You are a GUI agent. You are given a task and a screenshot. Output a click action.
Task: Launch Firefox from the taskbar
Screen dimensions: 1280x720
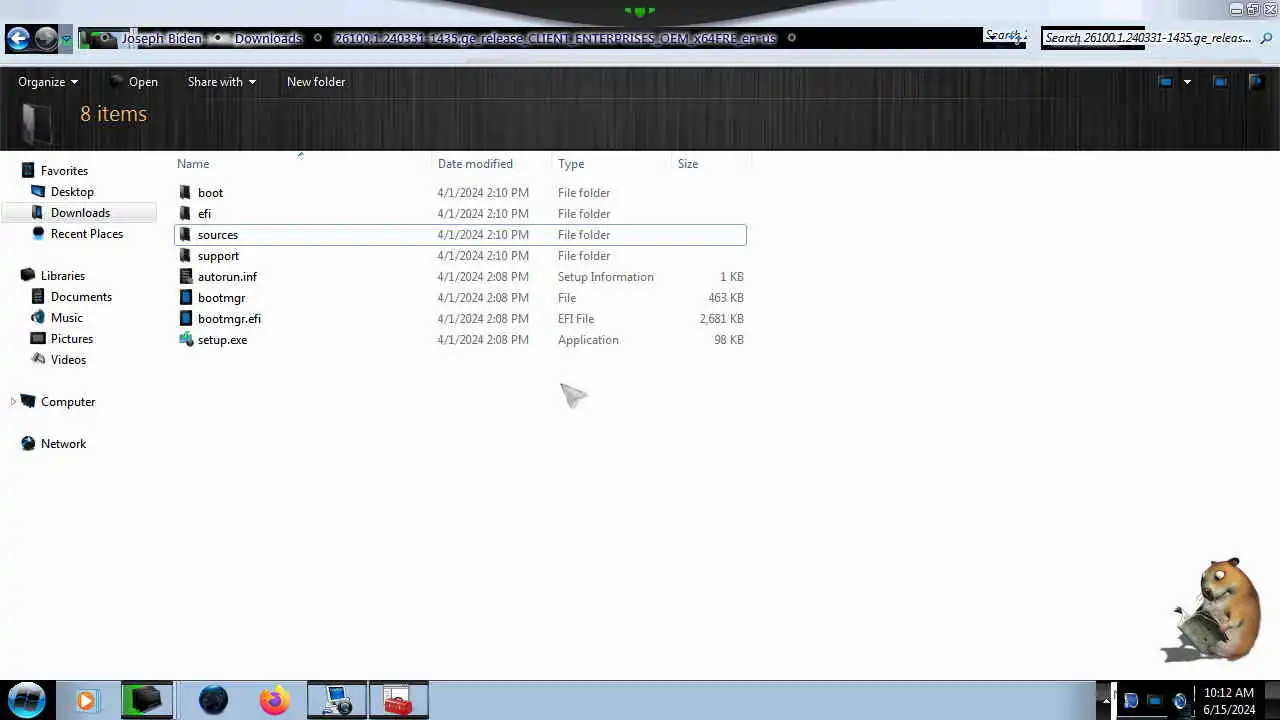click(274, 701)
